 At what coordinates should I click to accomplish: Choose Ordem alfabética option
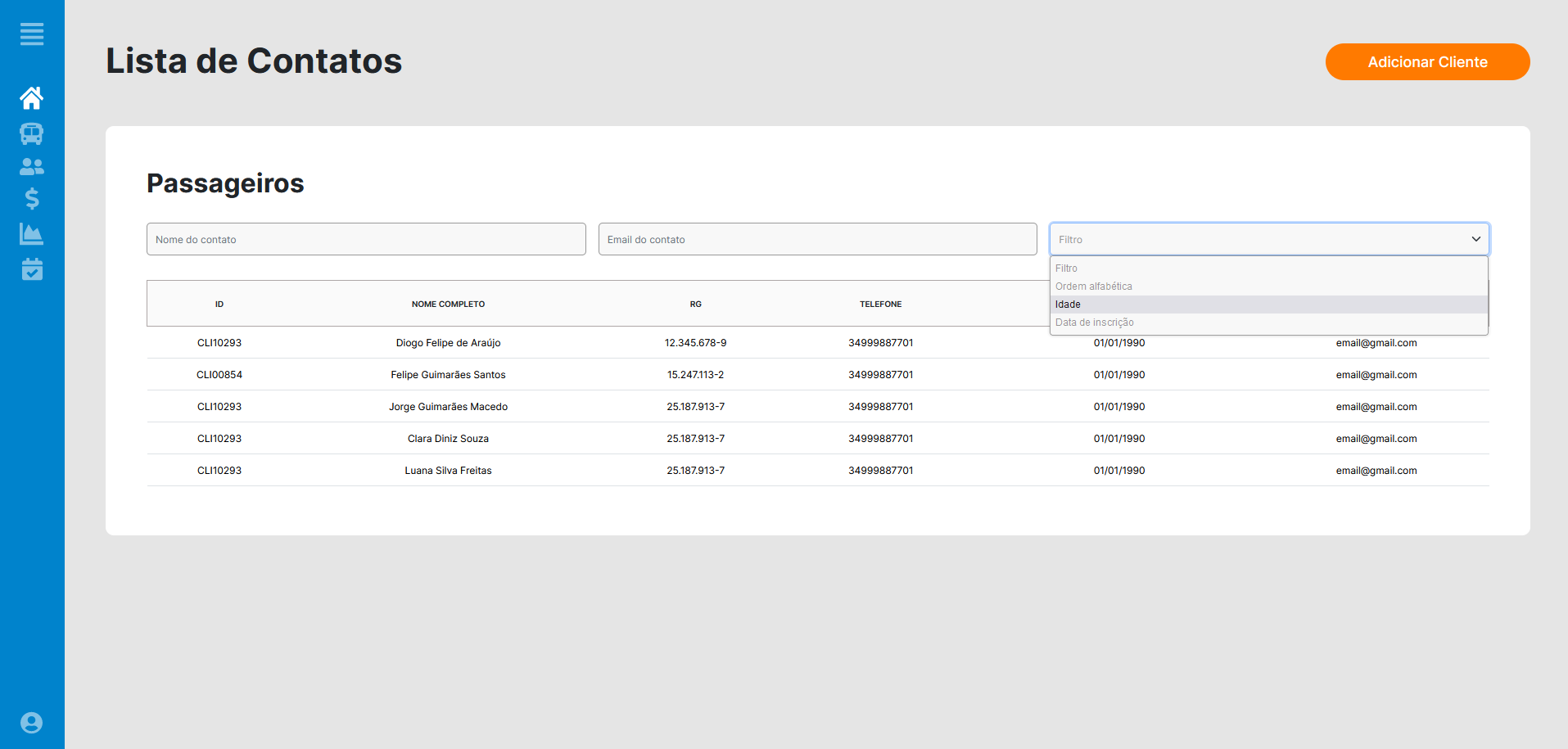click(x=1268, y=287)
